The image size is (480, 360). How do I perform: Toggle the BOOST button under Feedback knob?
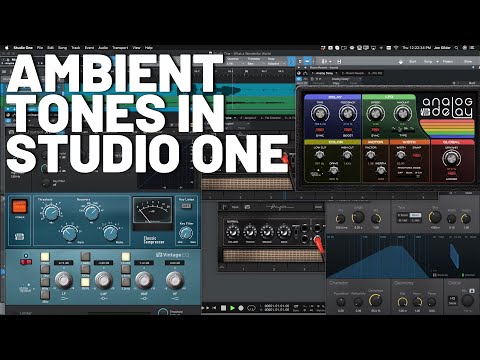[x=348, y=130]
